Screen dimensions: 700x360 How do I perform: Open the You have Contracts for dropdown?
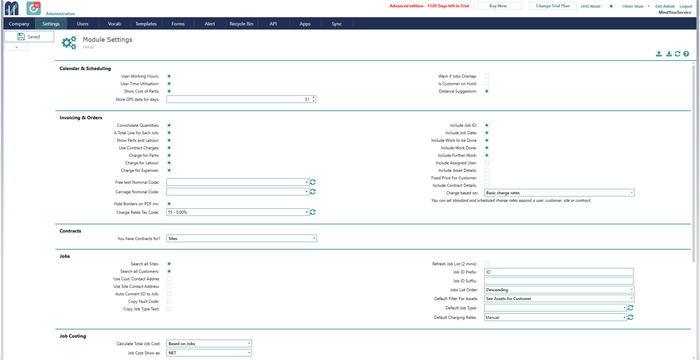coord(242,239)
